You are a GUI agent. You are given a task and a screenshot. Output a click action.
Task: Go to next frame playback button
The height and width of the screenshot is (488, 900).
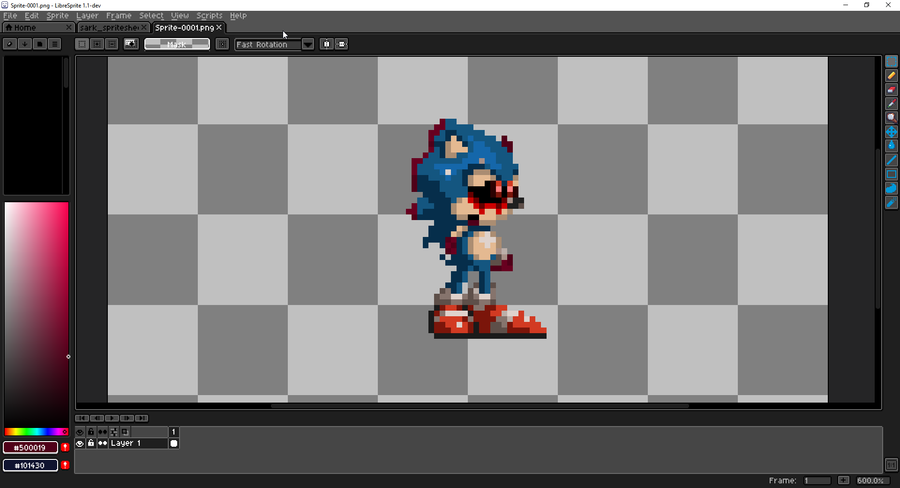(x=127, y=418)
